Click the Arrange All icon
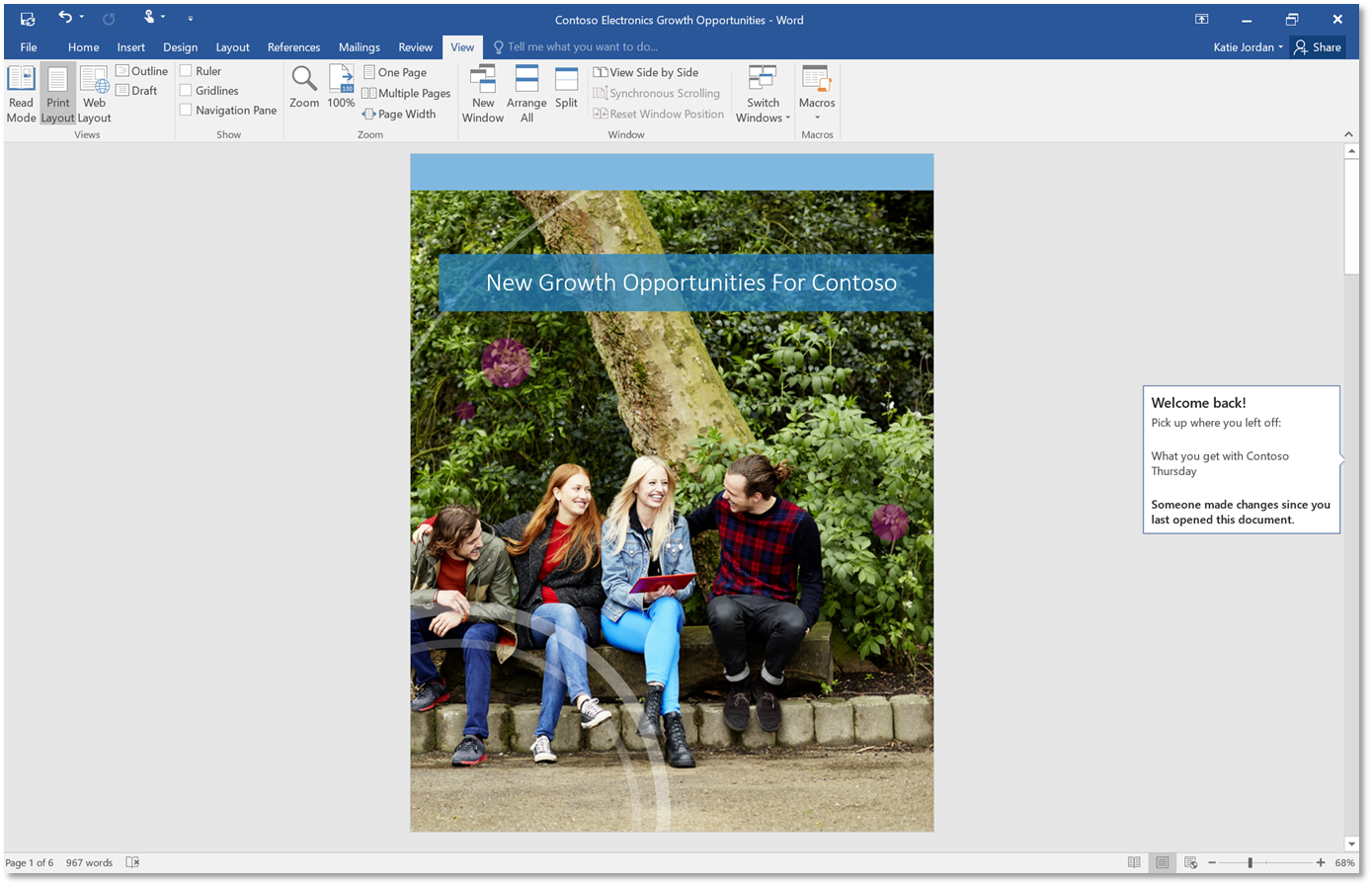The height and width of the screenshot is (886, 1372). (526, 94)
